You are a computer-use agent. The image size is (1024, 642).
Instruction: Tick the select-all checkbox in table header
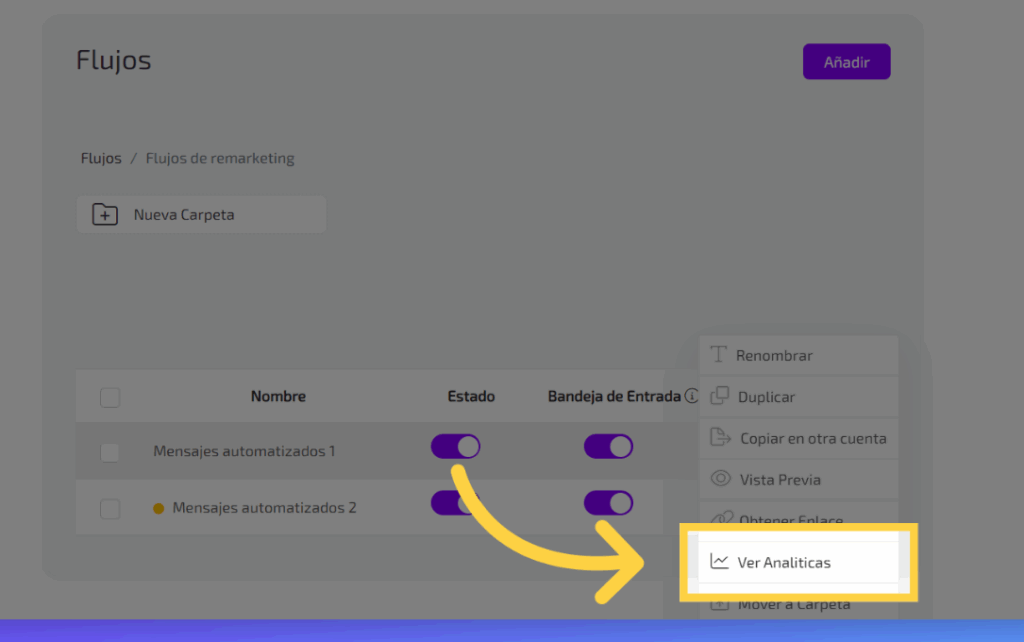[110, 398]
